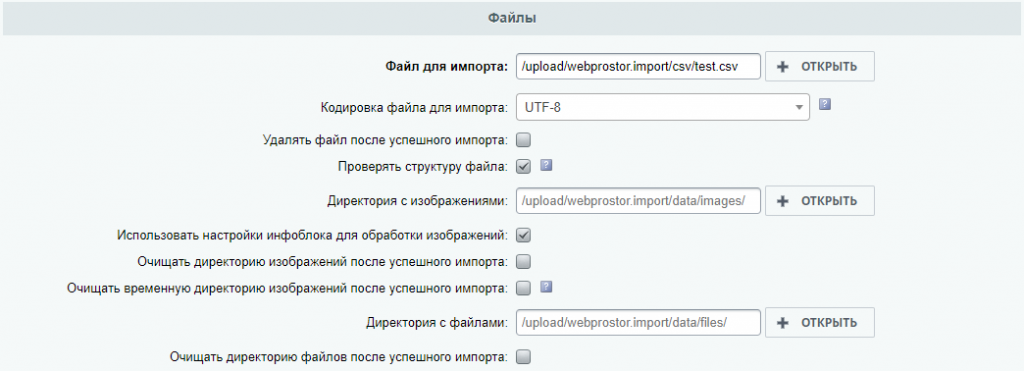
Task: Click 'Очищать директорию файлов после успешного импорта:' label
Action: (x=339, y=357)
